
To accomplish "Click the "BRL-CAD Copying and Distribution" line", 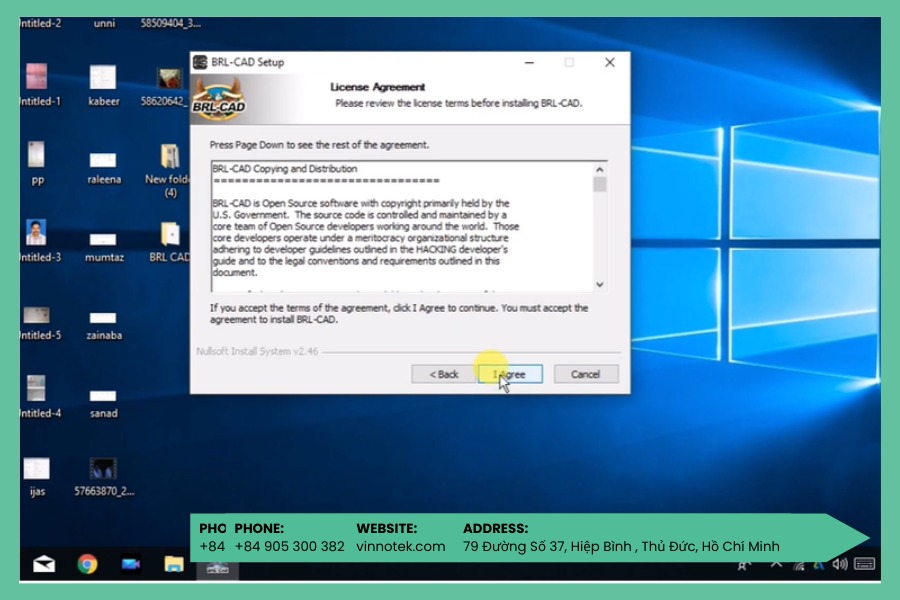I will pos(285,169).
